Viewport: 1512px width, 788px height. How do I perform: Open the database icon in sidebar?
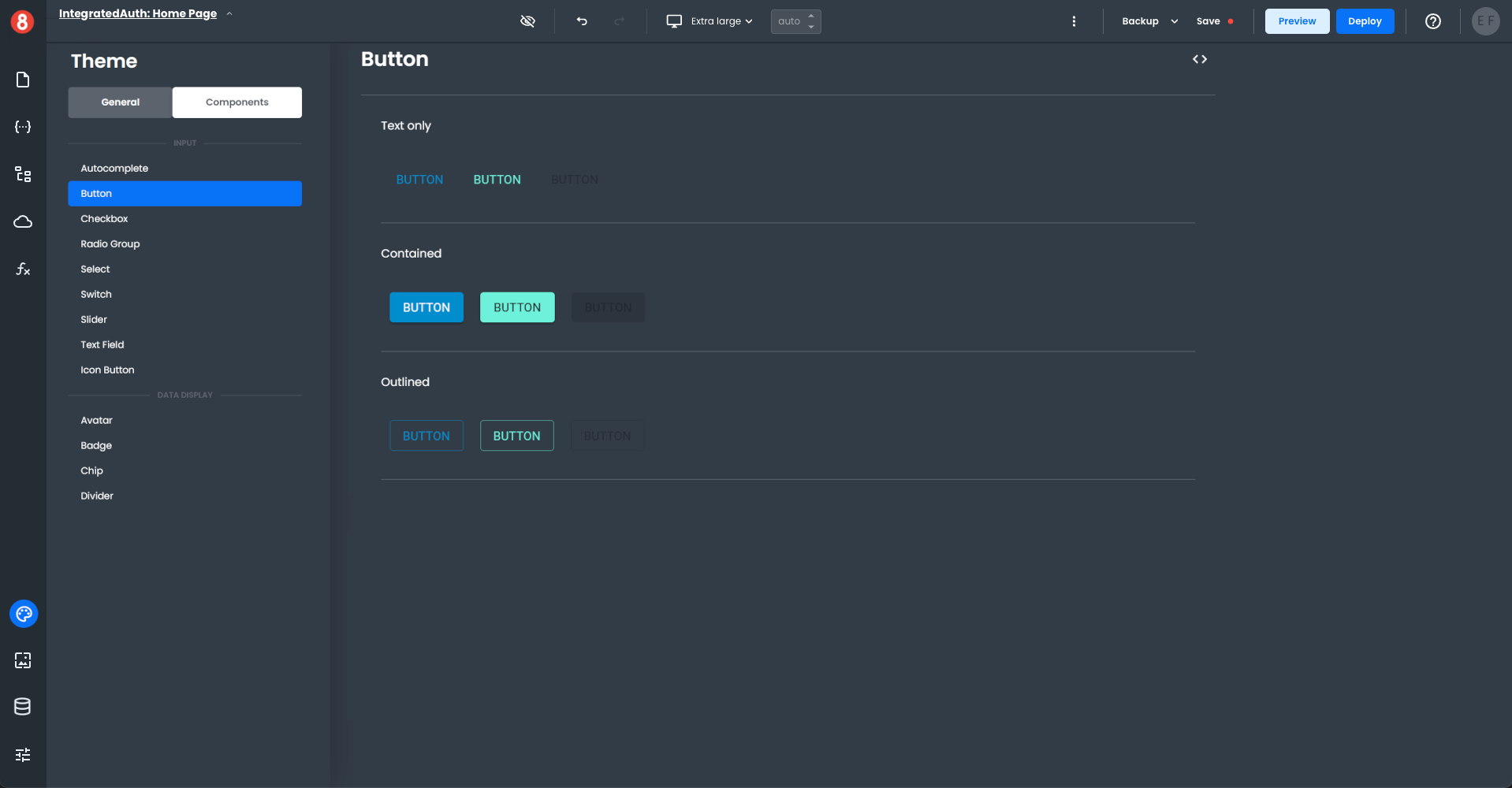click(23, 707)
